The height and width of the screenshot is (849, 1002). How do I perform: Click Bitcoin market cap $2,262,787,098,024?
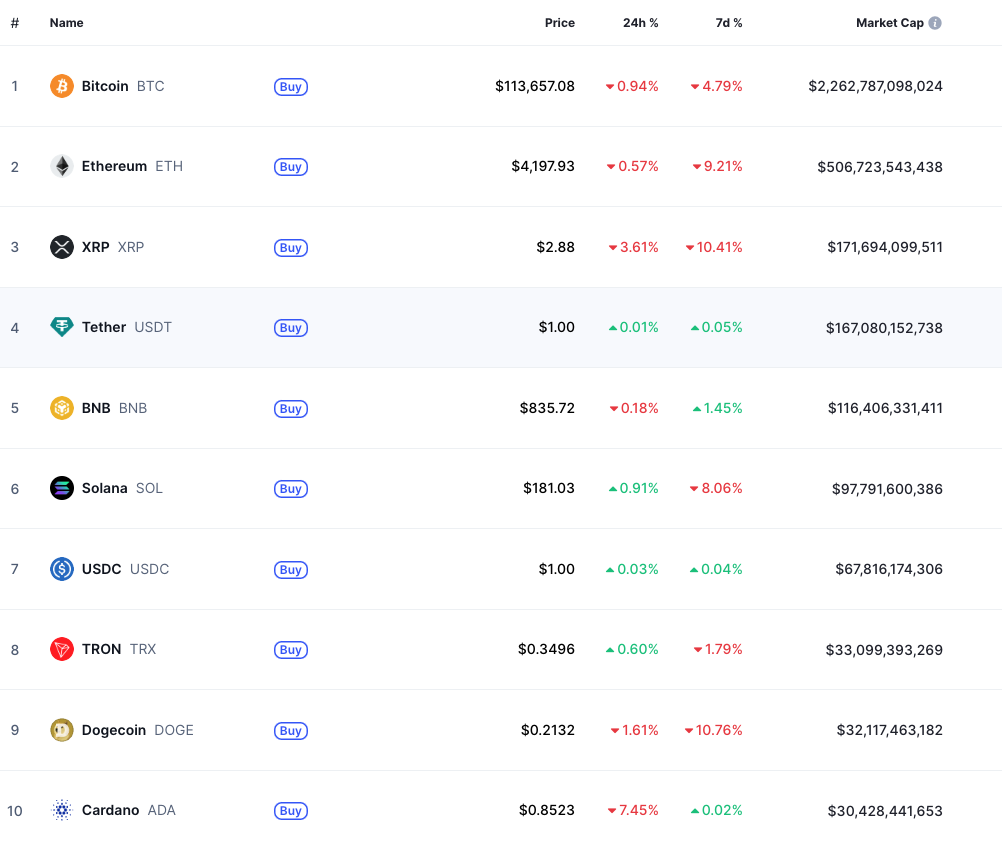click(875, 86)
